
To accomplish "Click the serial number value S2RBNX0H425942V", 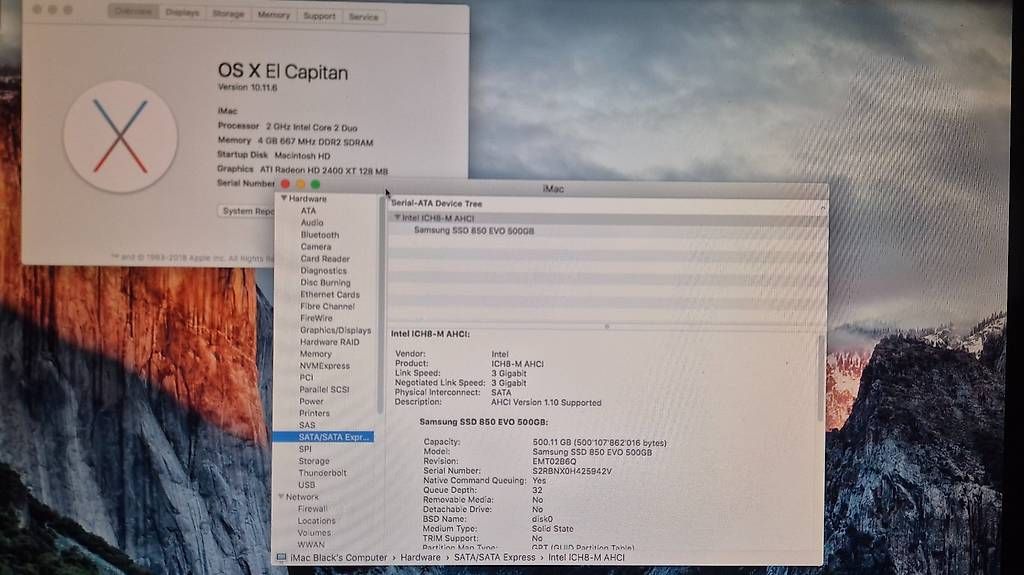I will (x=572, y=470).
